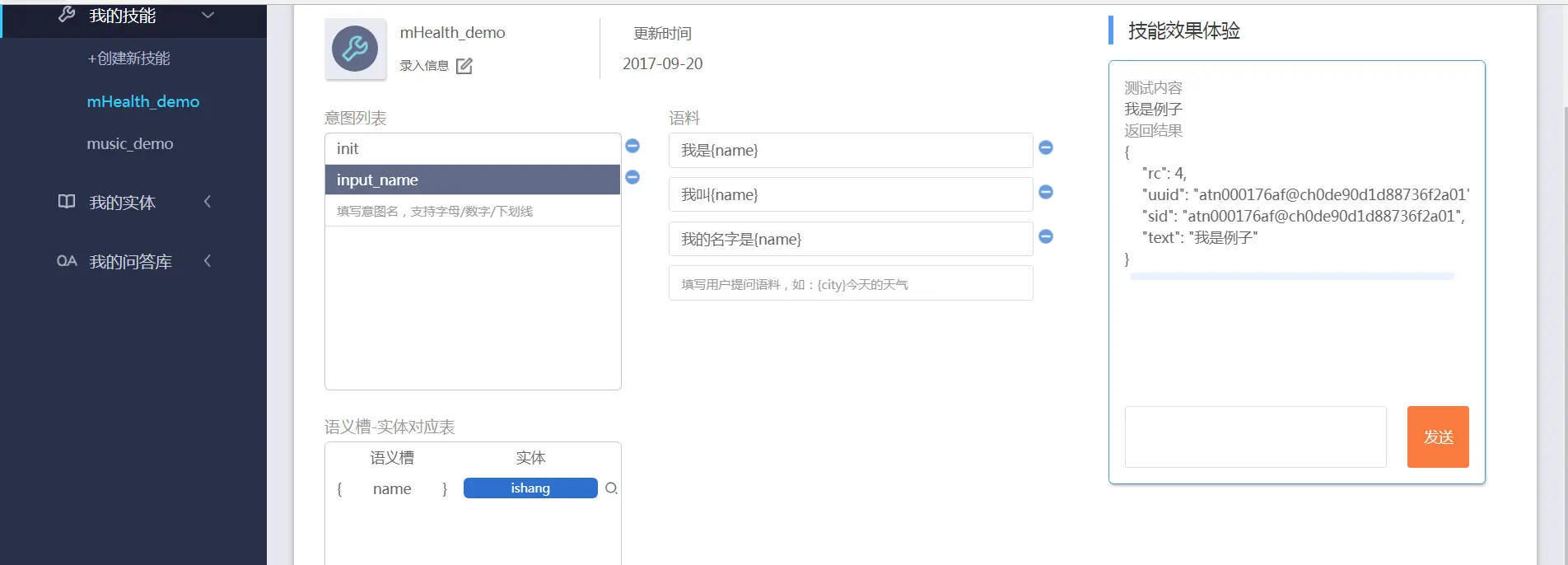Delete 我叫{name} corpus with minus icon
The width and height of the screenshot is (1568, 565).
1046,192
